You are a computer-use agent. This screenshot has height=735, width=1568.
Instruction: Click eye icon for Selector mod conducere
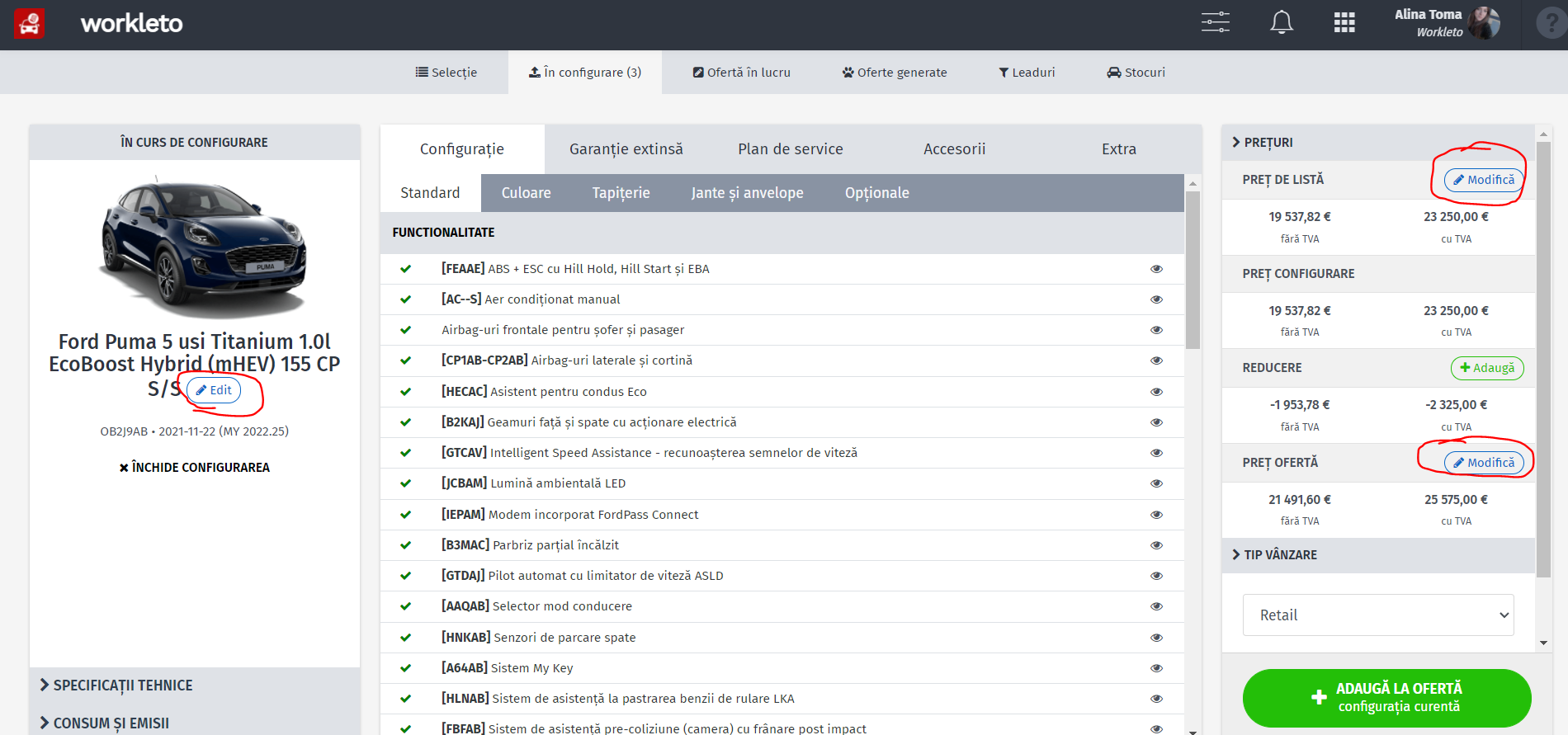click(1156, 606)
